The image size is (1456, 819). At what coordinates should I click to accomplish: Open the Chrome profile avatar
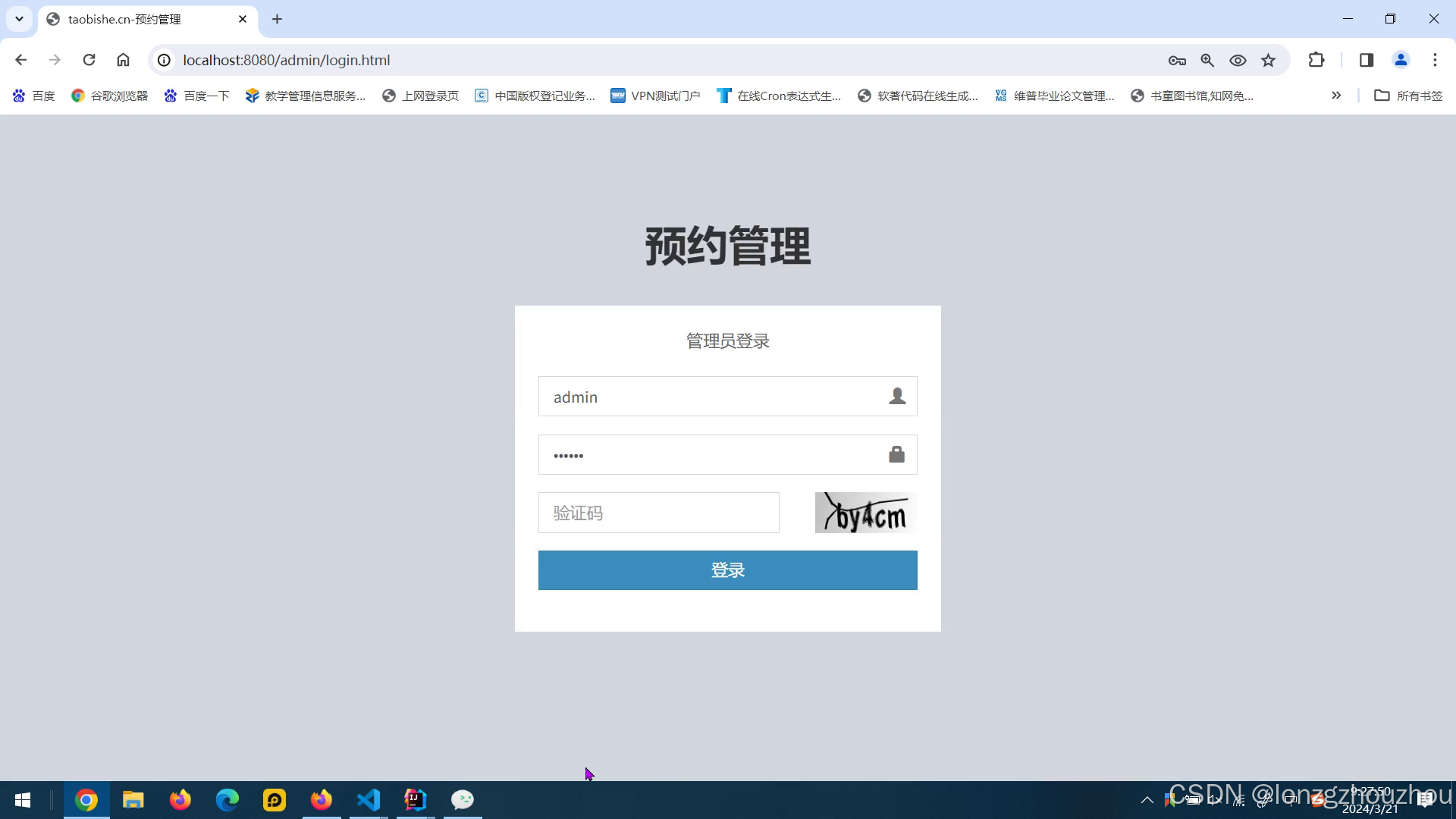(1401, 60)
